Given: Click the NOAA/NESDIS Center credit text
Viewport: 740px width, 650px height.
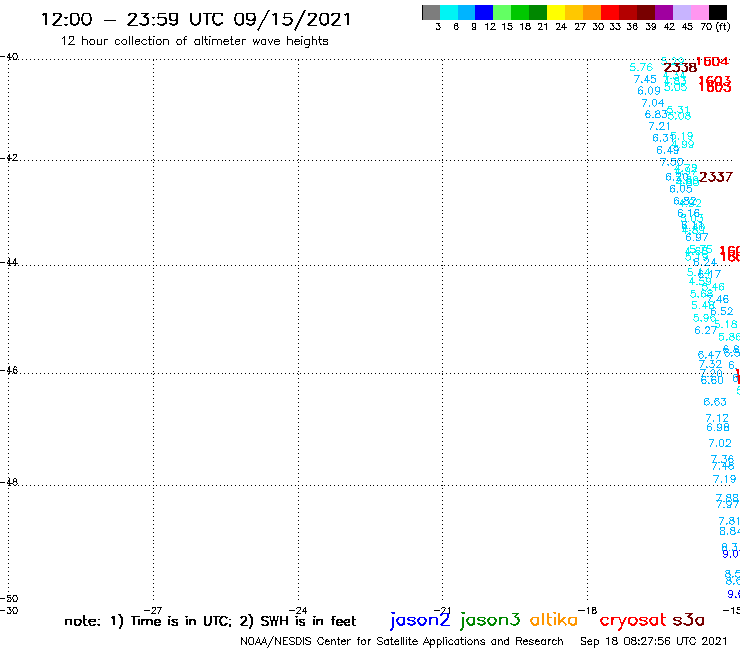Looking at the screenshot, I should pyautogui.click(x=402, y=641).
